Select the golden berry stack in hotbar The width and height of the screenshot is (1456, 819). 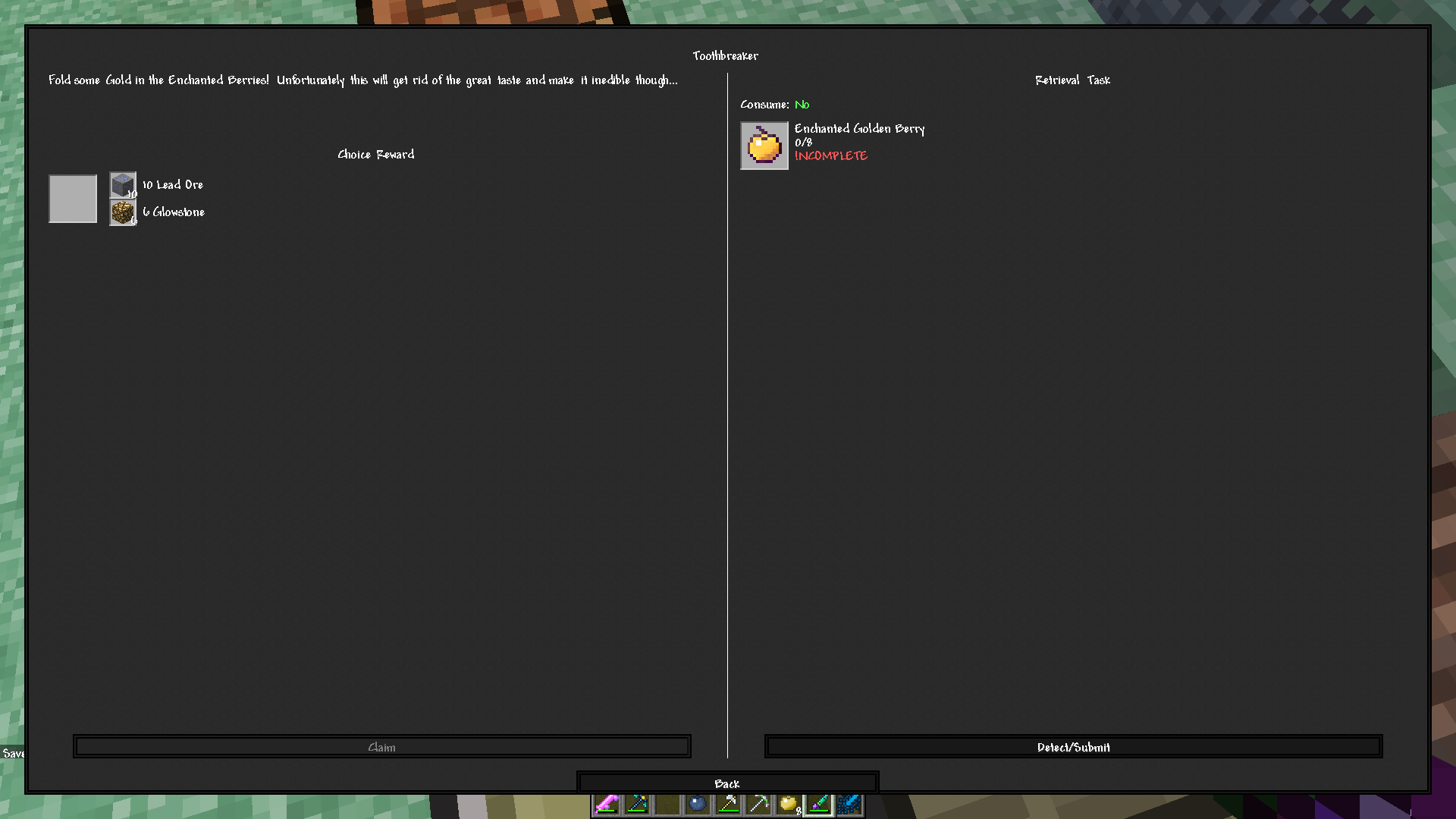(789, 804)
